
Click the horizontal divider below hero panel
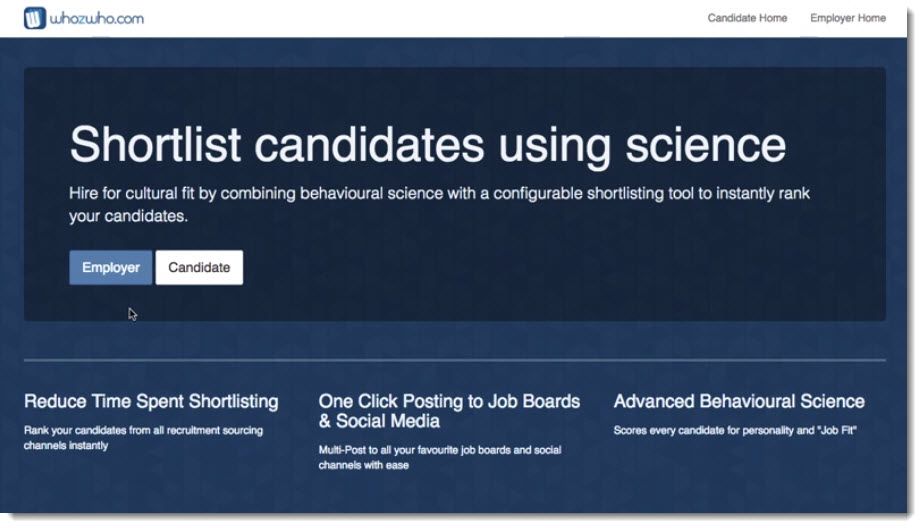(455, 360)
